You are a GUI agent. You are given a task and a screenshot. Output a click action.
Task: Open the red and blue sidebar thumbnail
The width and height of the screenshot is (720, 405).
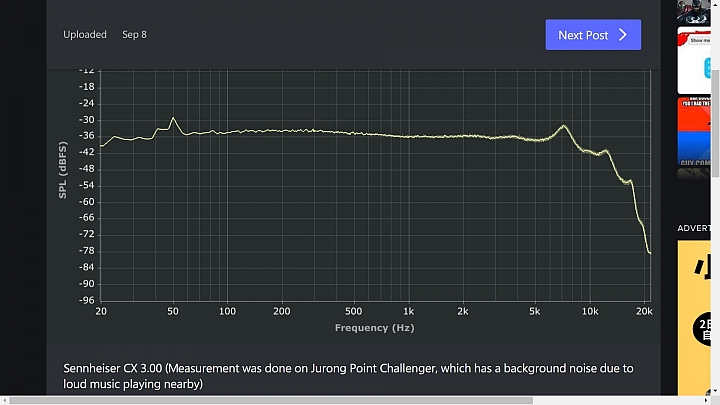[694, 131]
